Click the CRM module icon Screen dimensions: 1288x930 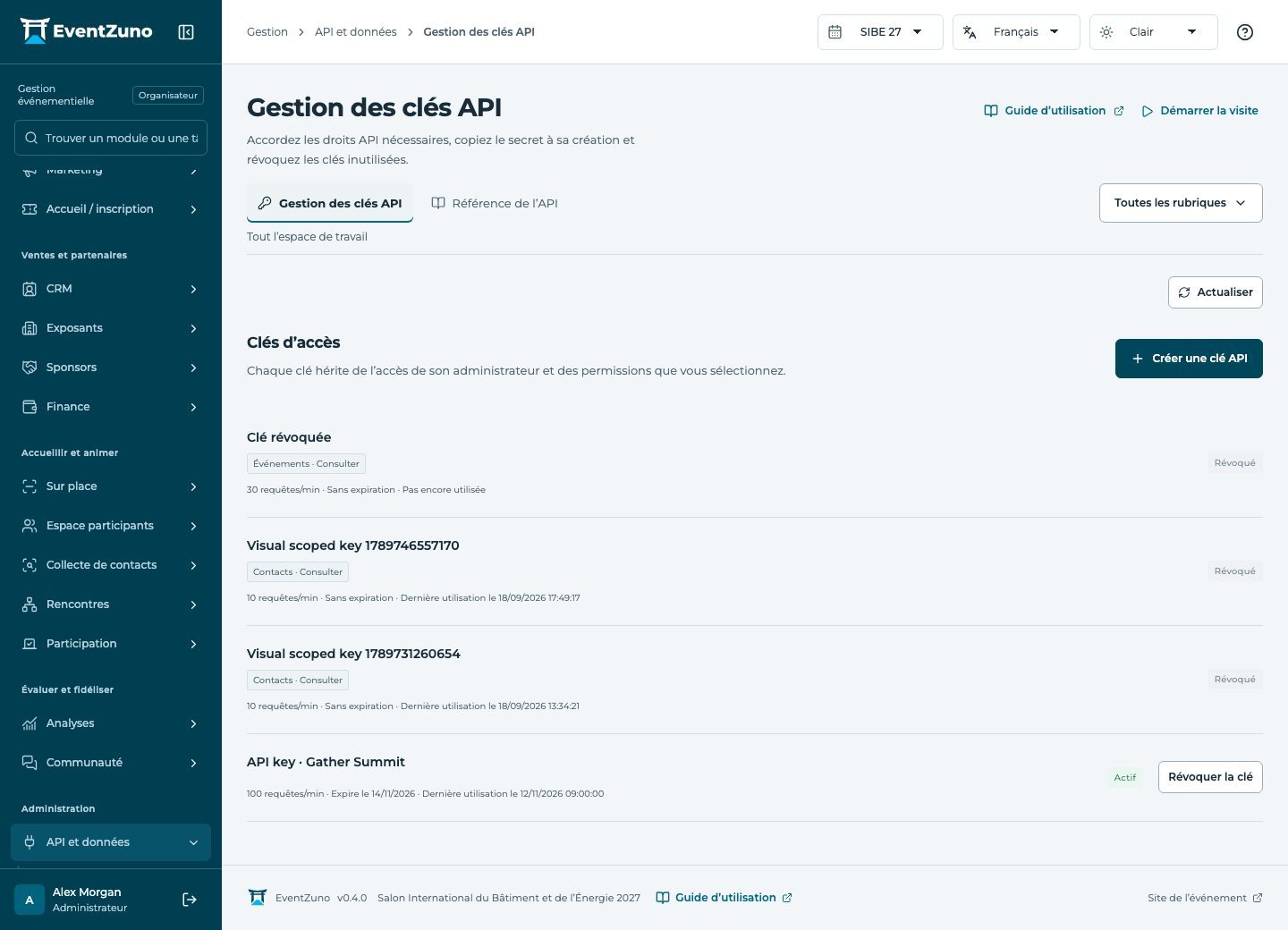(x=30, y=289)
